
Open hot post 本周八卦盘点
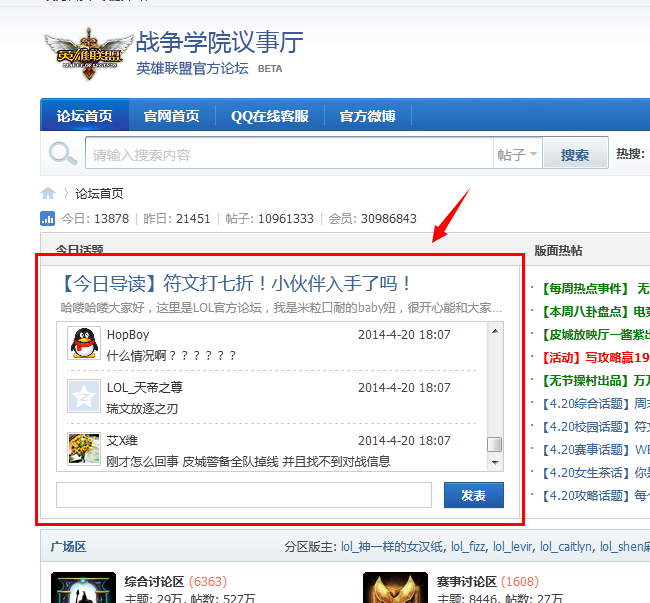pos(595,311)
